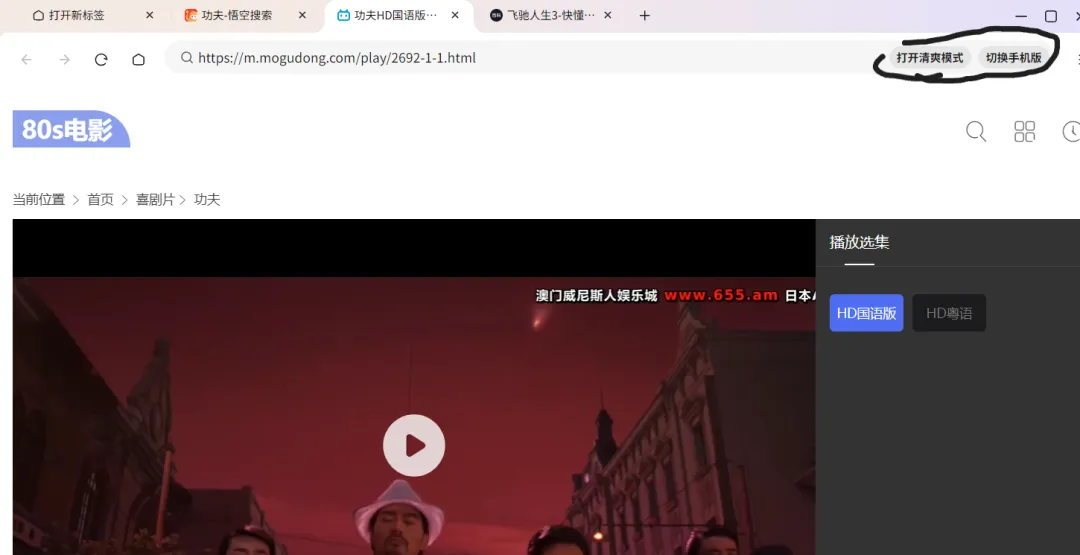Select the 功夫HD国语版 tab
1080x555 pixels.
pos(395,15)
